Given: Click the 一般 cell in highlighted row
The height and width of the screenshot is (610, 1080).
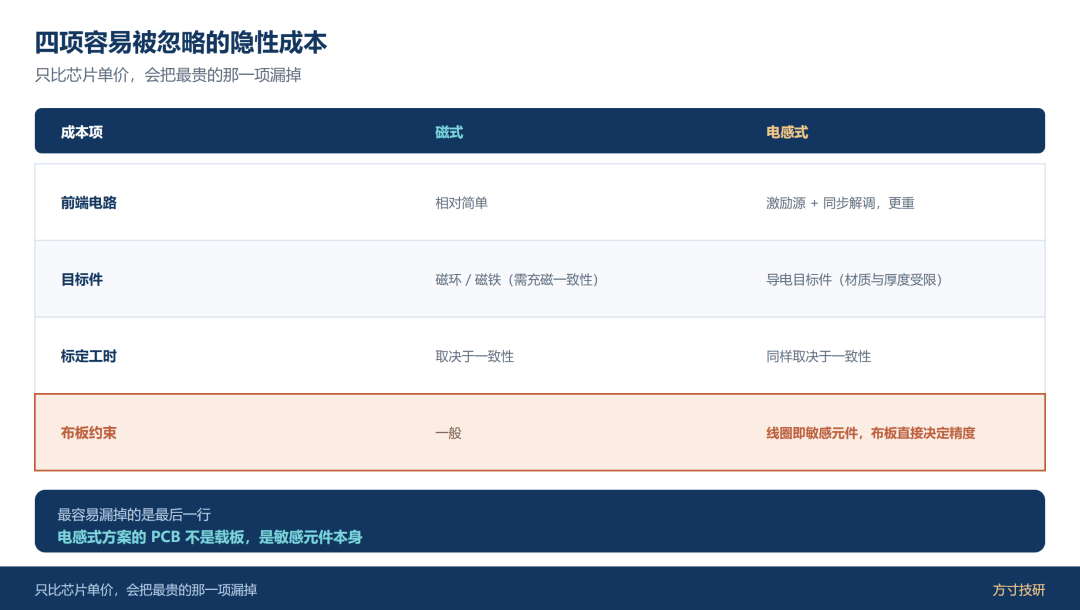Looking at the screenshot, I should (x=448, y=433).
